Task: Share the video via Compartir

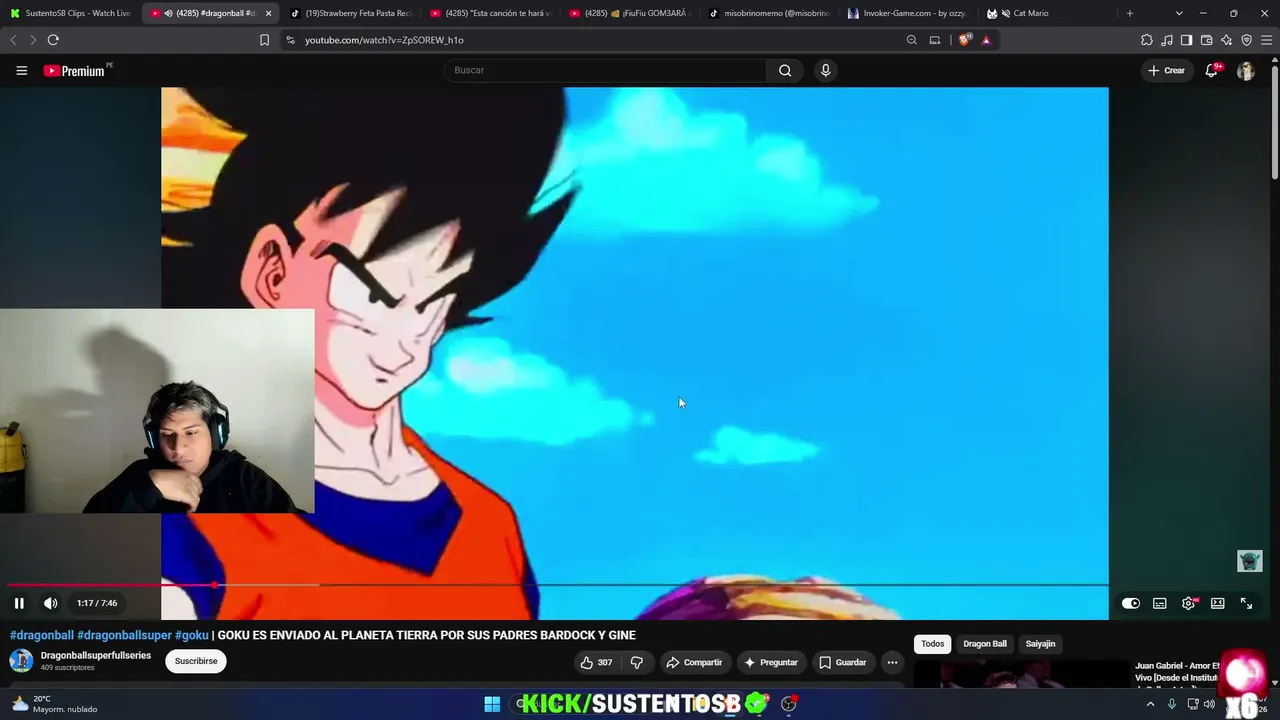Action: [694, 662]
